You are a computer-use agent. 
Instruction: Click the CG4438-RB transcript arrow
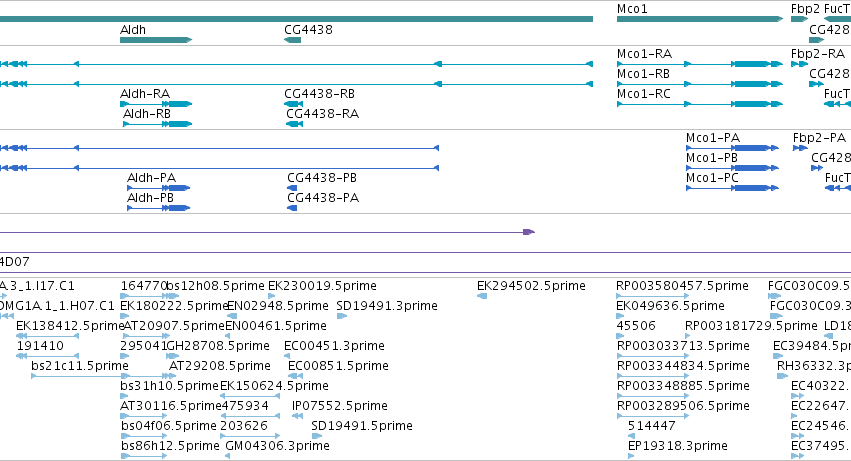point(294,104)
